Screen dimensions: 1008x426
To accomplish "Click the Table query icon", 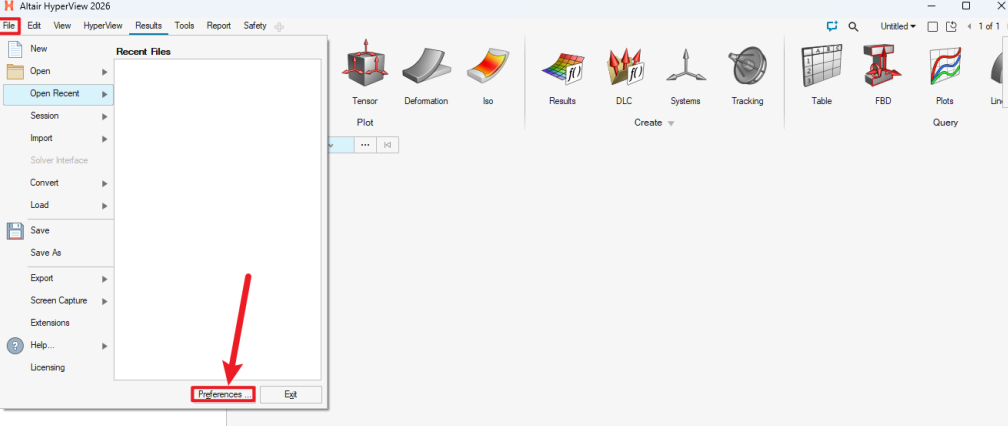I will pos(821,68).
